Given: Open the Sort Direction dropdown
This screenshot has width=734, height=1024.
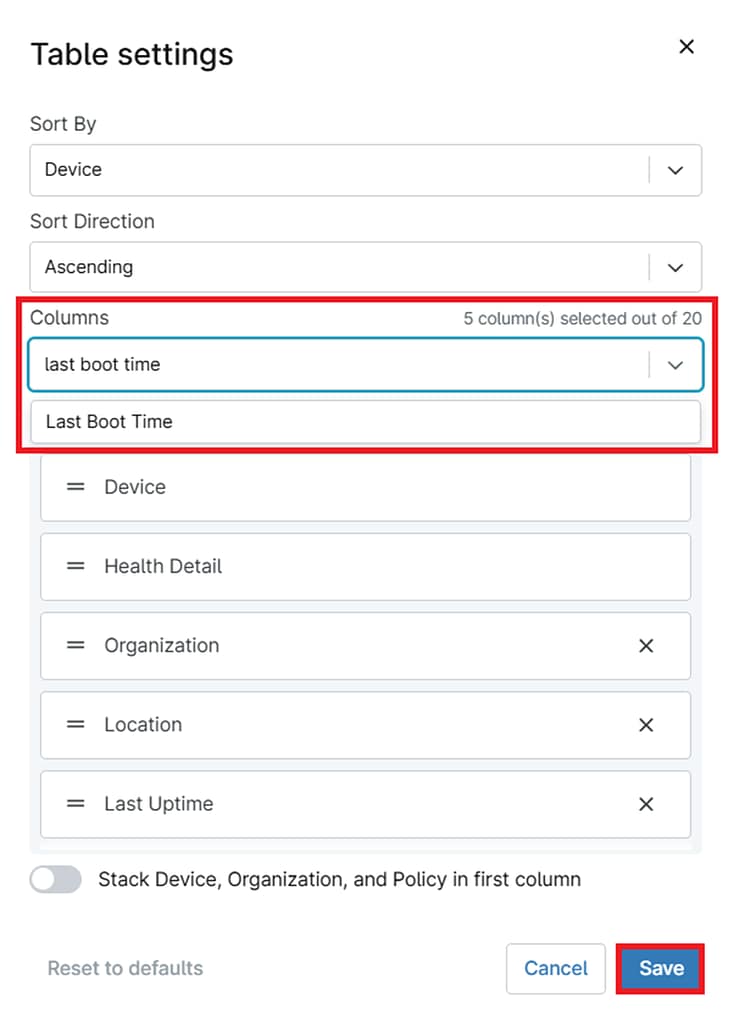Looking at the screenshot, I should pyautogui.click(x=674, y=267).
